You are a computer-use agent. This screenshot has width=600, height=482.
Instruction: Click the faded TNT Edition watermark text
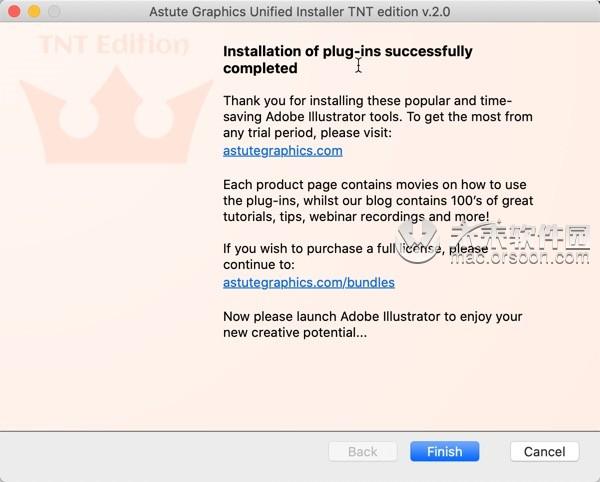pos(114,44)
